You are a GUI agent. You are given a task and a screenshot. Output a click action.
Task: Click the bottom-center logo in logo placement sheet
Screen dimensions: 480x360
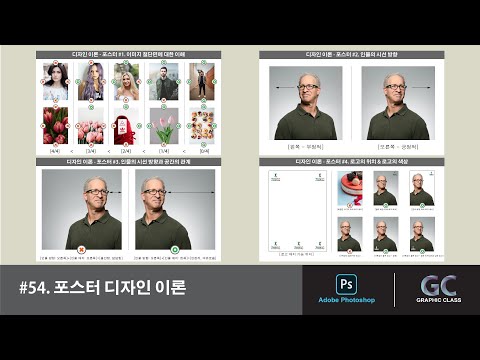(x=298, y=246)
